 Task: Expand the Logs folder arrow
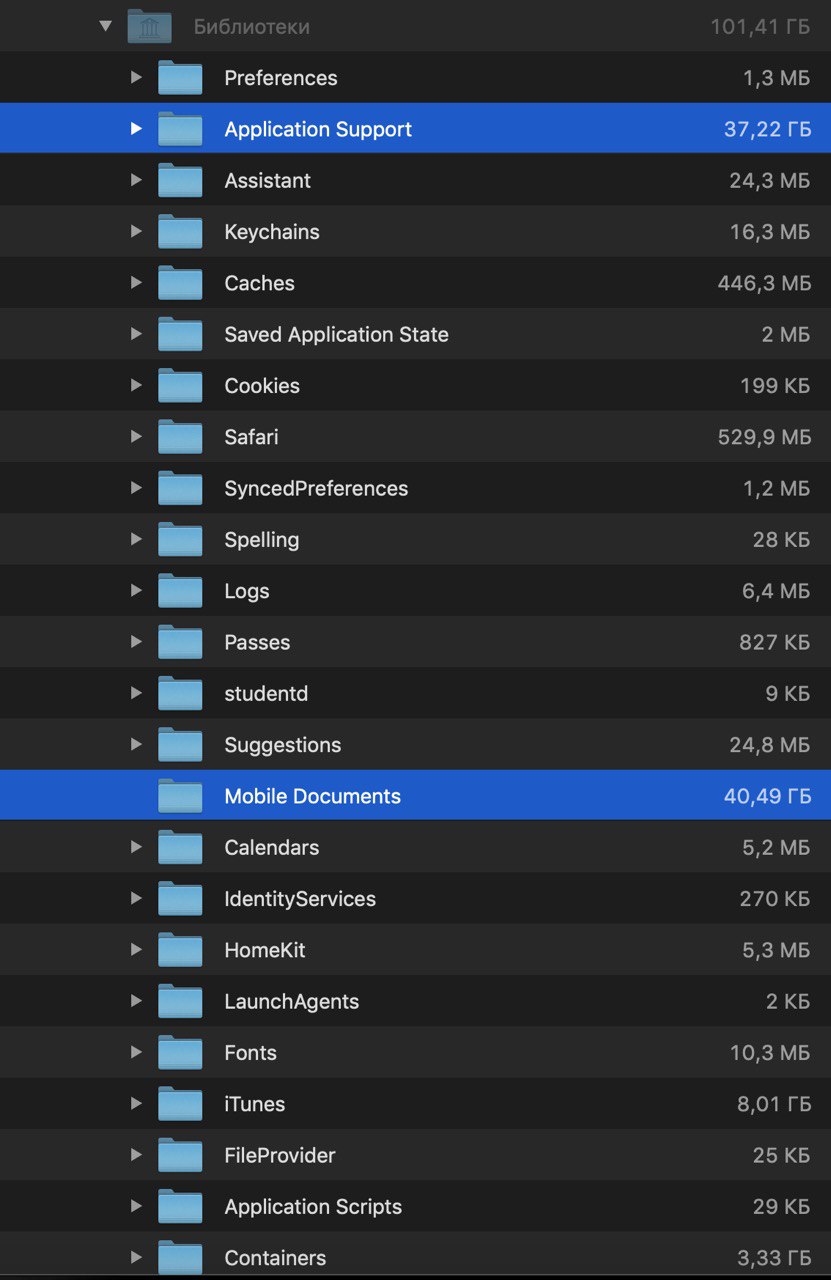point(136,590)
